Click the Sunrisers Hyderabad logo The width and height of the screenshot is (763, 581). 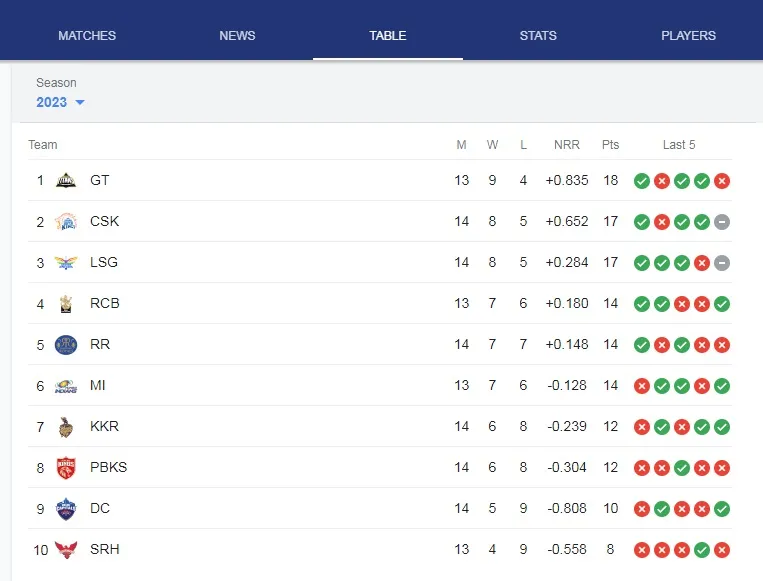[66, 550]
